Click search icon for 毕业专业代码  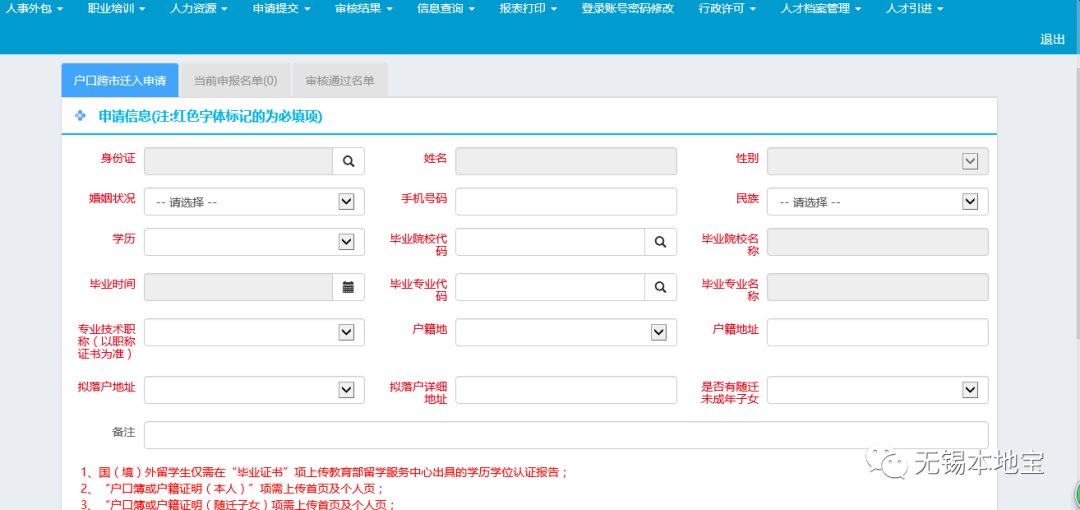[660, 287]
